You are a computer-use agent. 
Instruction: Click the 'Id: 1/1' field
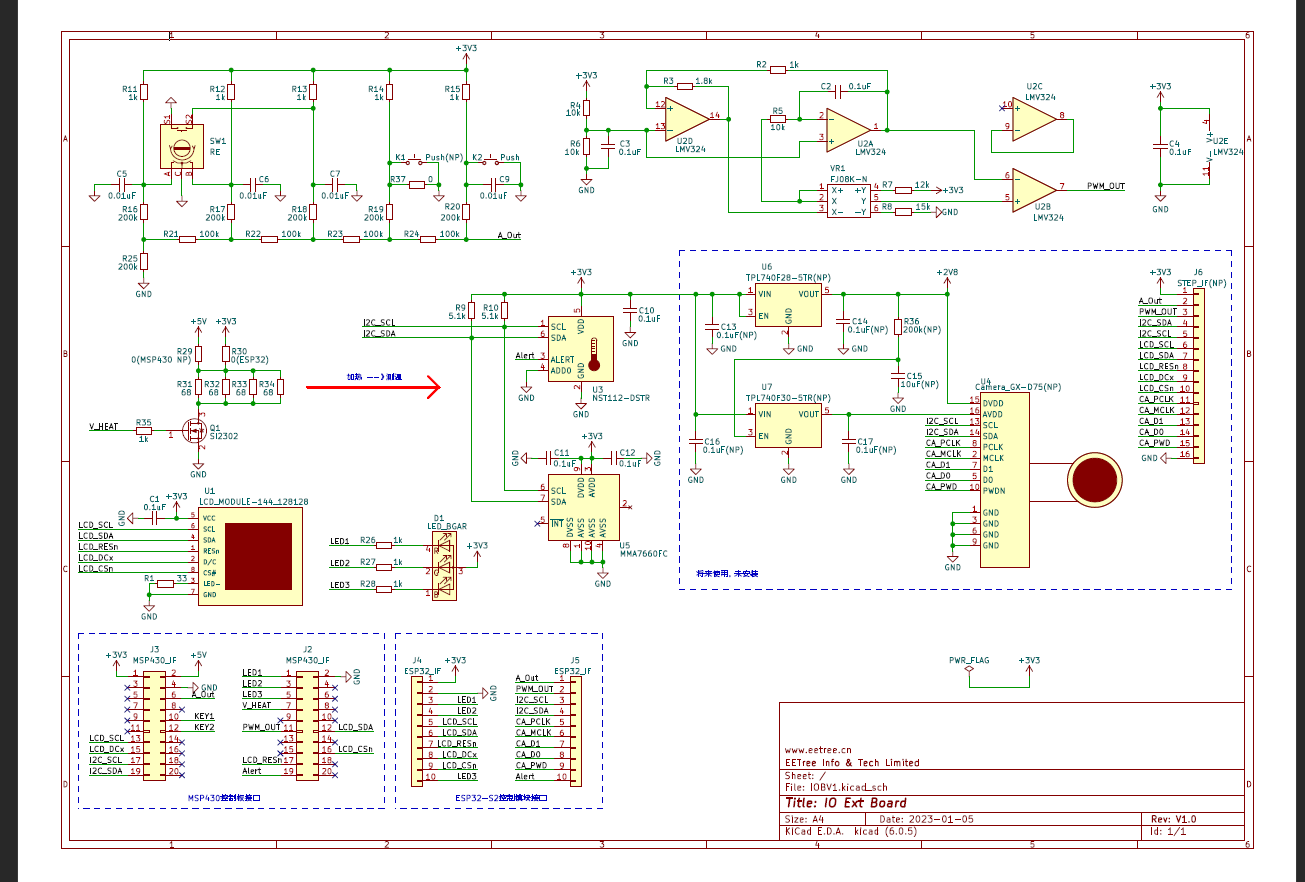(x=1168, y=831)
